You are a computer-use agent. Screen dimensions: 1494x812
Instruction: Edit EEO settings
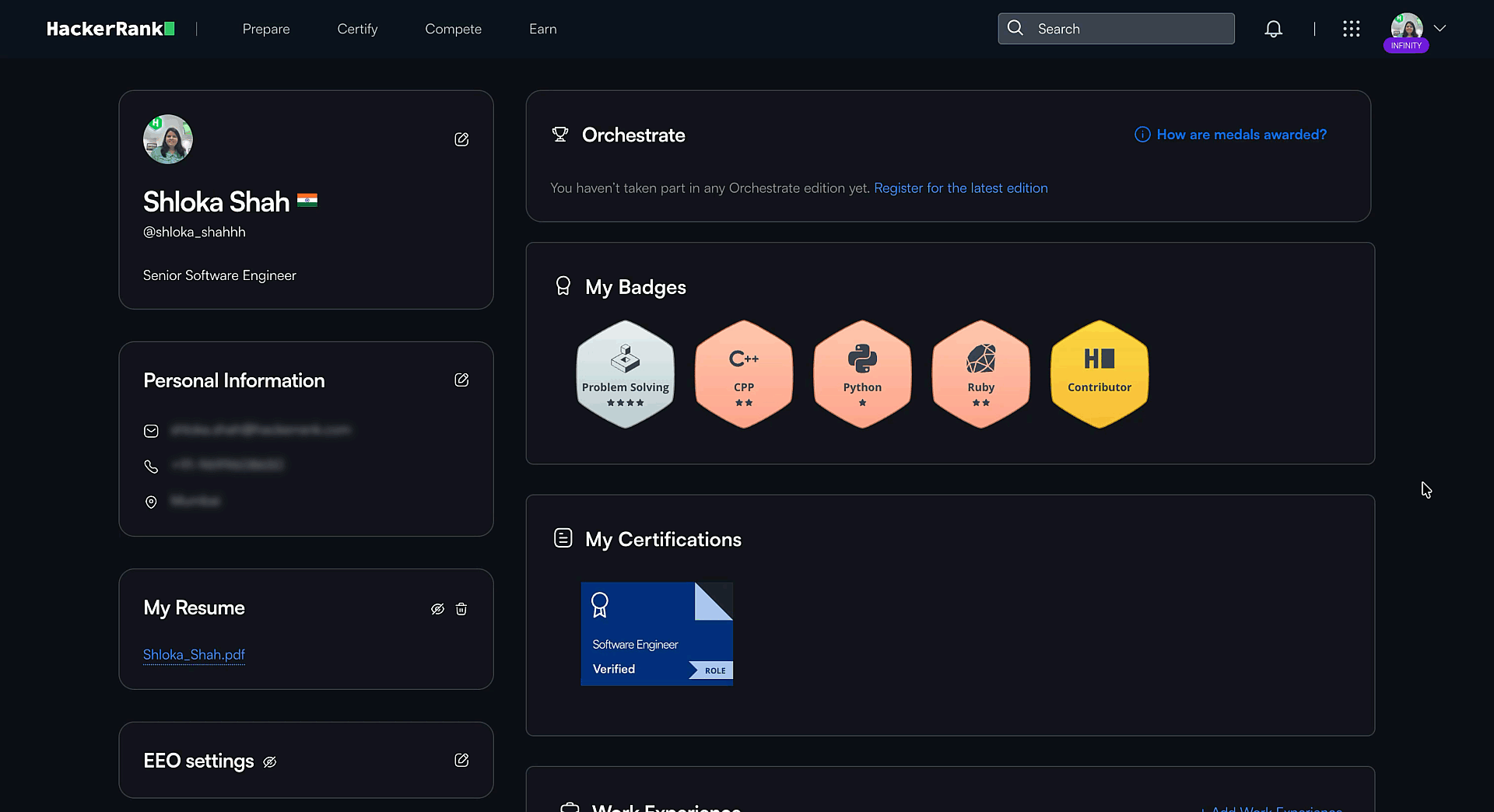pos(461,760)
